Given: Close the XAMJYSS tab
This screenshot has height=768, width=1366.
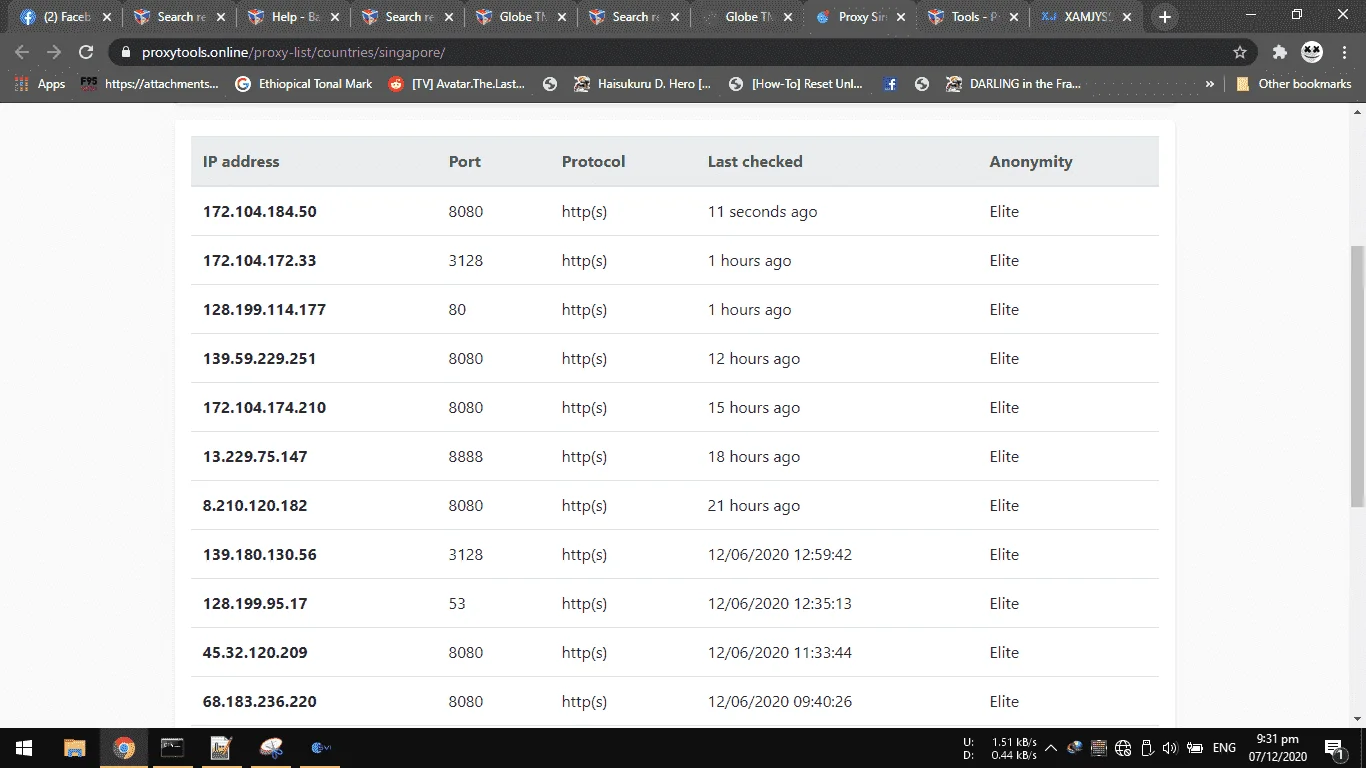Looking at the screenshot, I should [1127, 17].
